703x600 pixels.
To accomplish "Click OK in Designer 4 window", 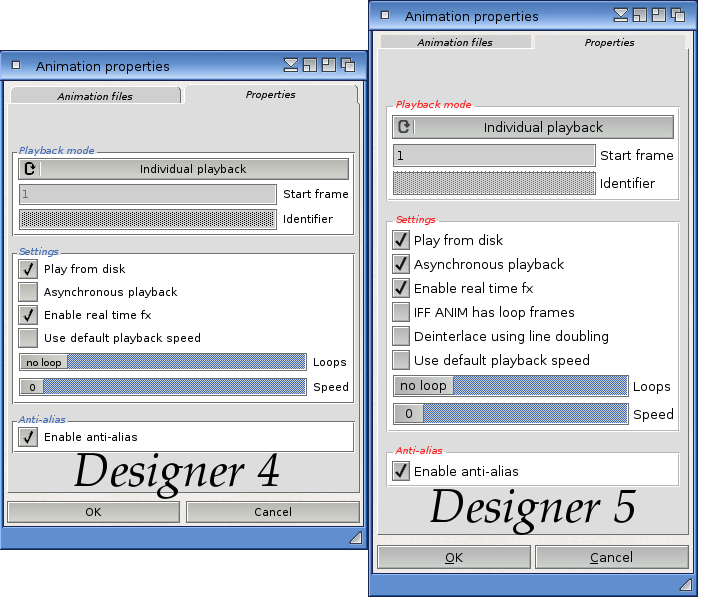I will tap(94, 512).
